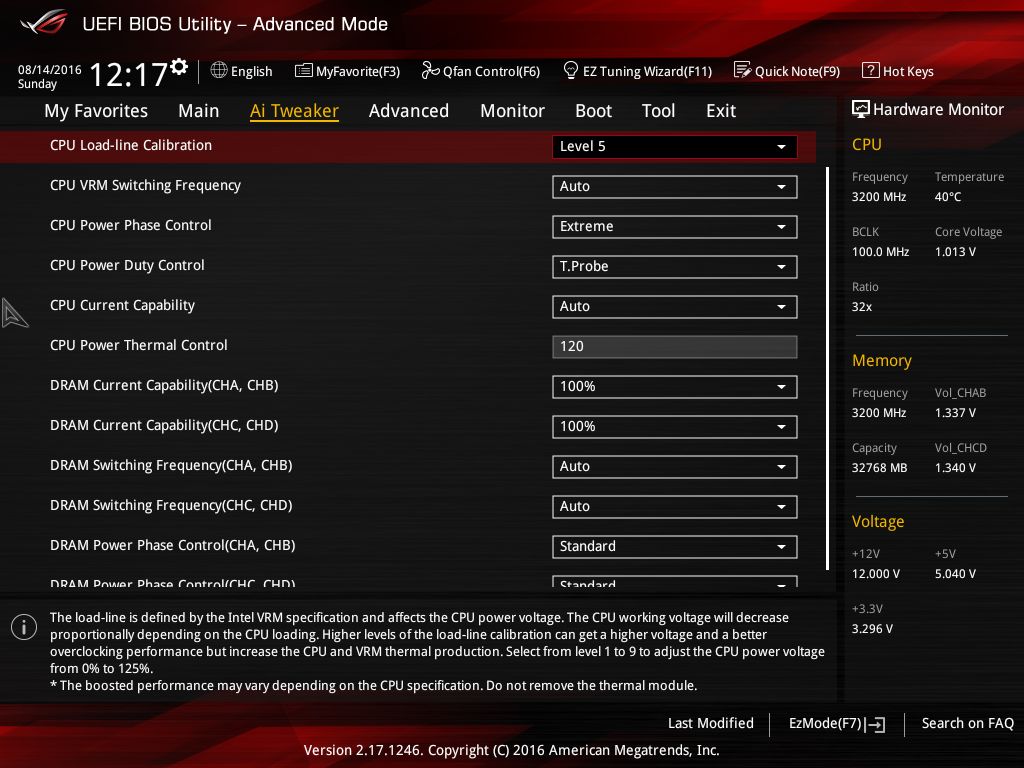1024x768 pixels.
Task: Click the MyFavorite list icon
Action: (303, 71)
